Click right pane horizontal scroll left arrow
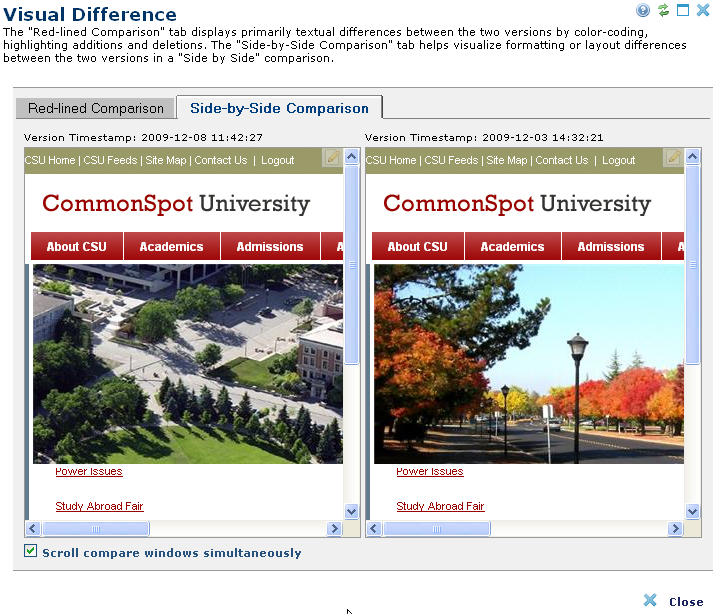721x615 pixels. [374, 529]
